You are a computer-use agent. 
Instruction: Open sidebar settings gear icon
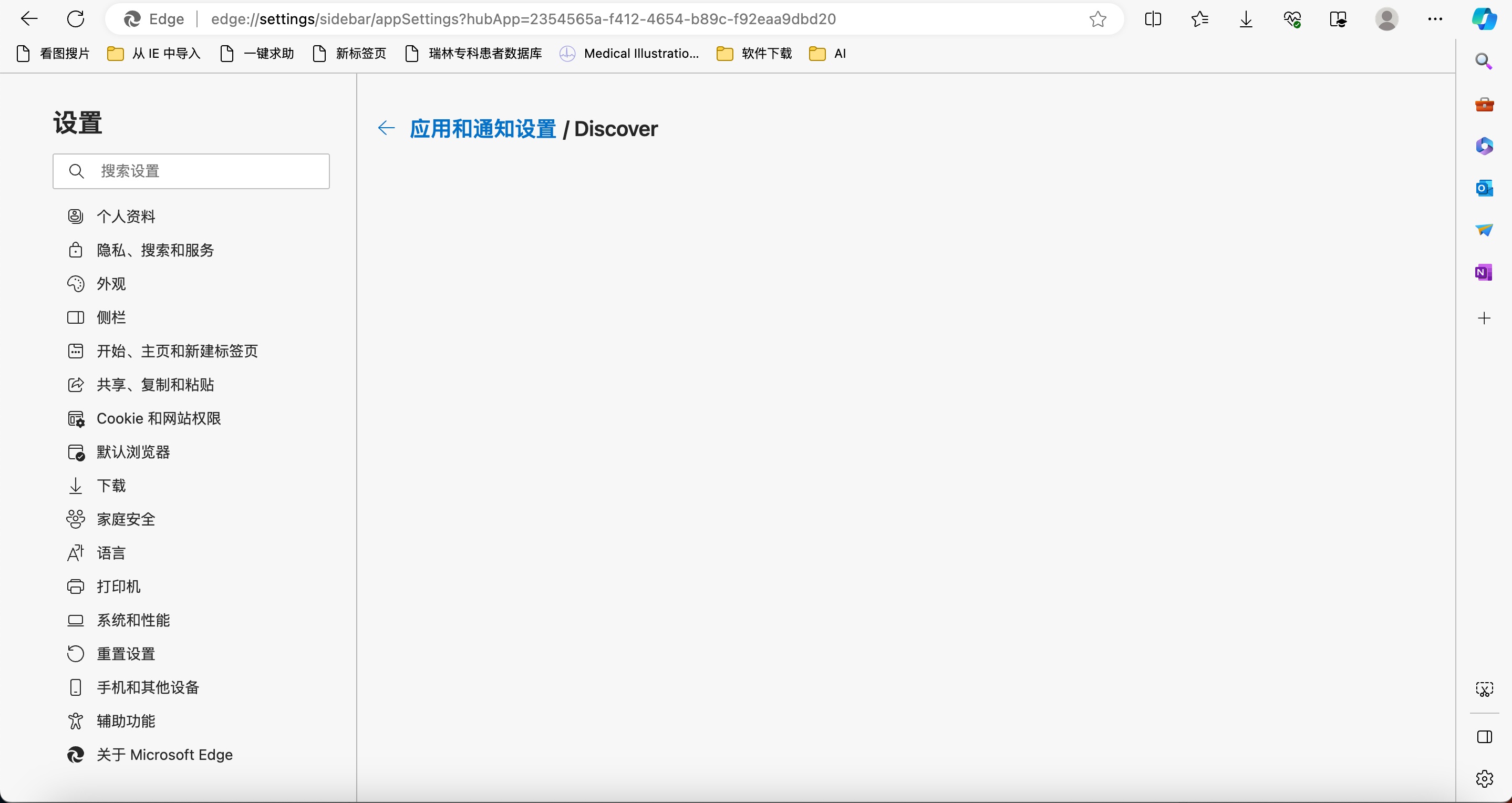1484,779
